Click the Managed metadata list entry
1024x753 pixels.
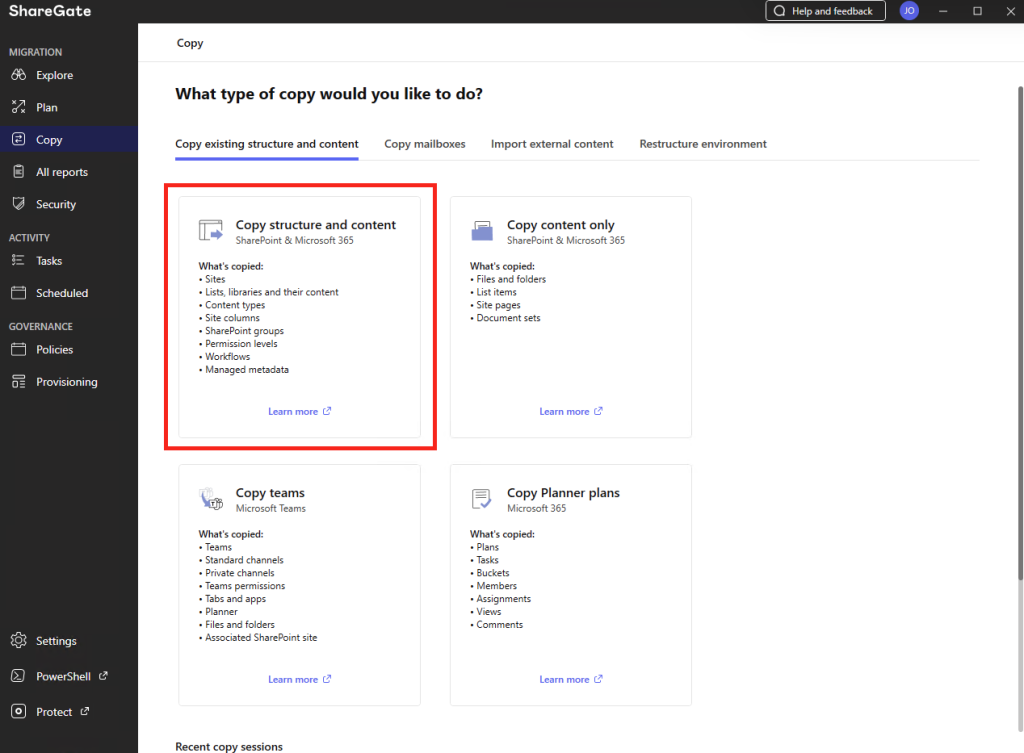[x=246, y=370]
